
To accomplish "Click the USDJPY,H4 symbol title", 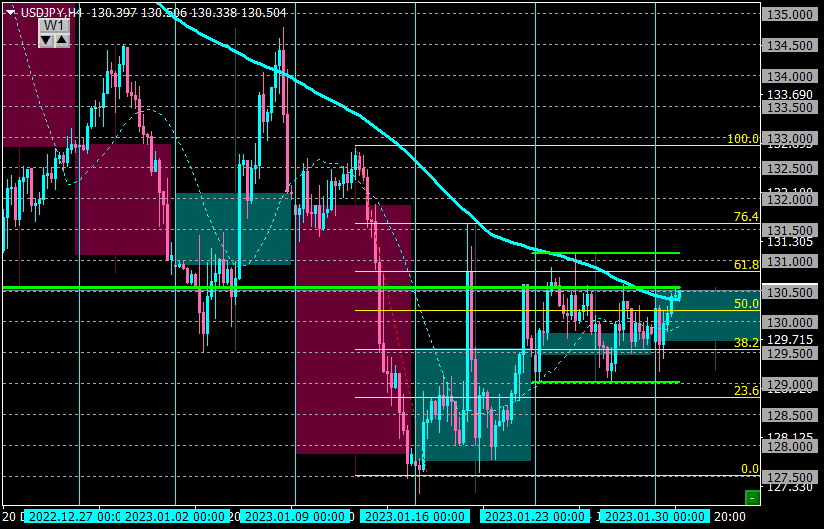I will point(52,13).
